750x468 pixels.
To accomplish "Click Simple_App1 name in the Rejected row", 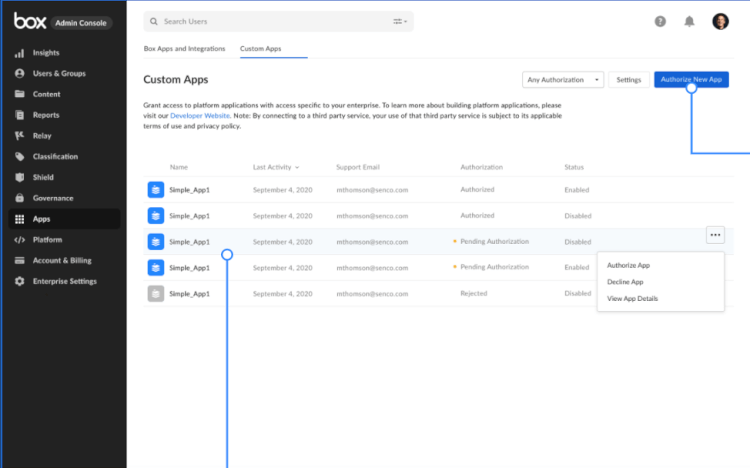I will [189, 294].
